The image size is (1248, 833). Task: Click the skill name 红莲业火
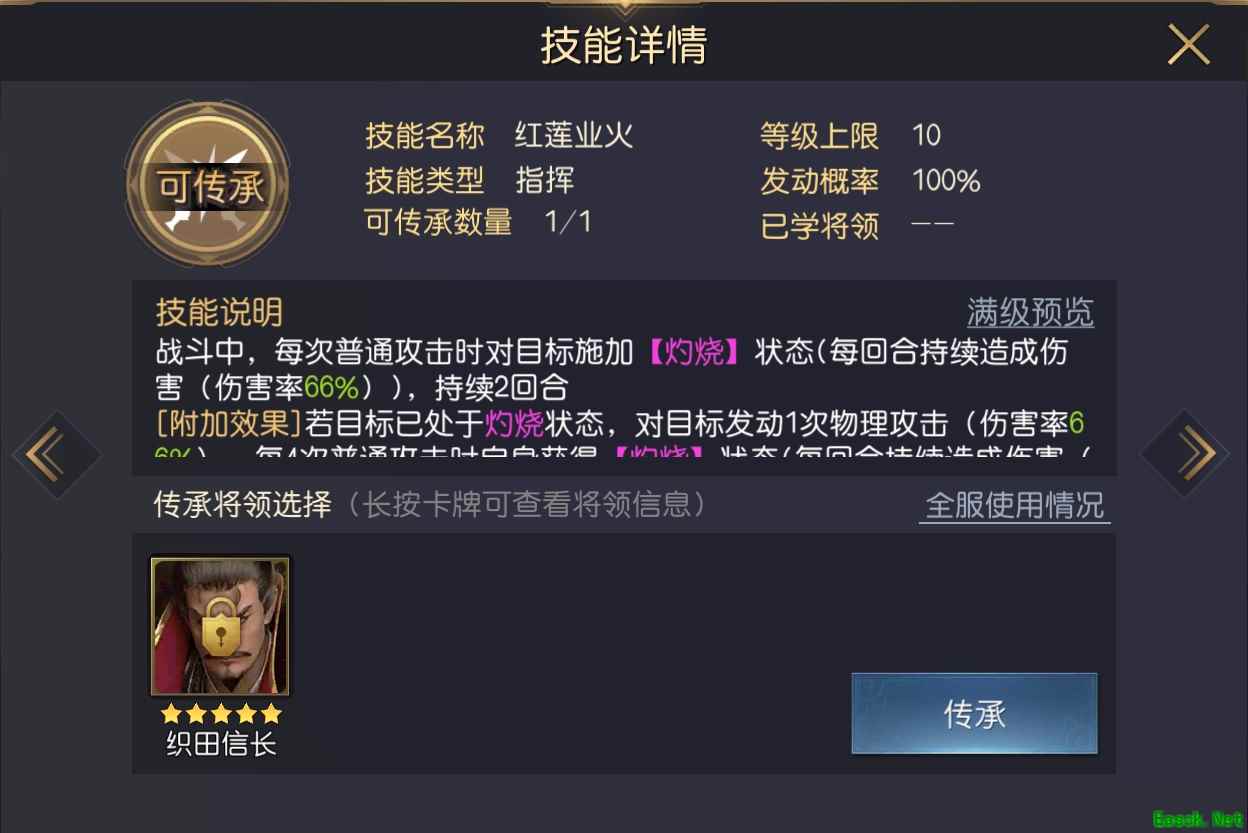coord(574,135)
